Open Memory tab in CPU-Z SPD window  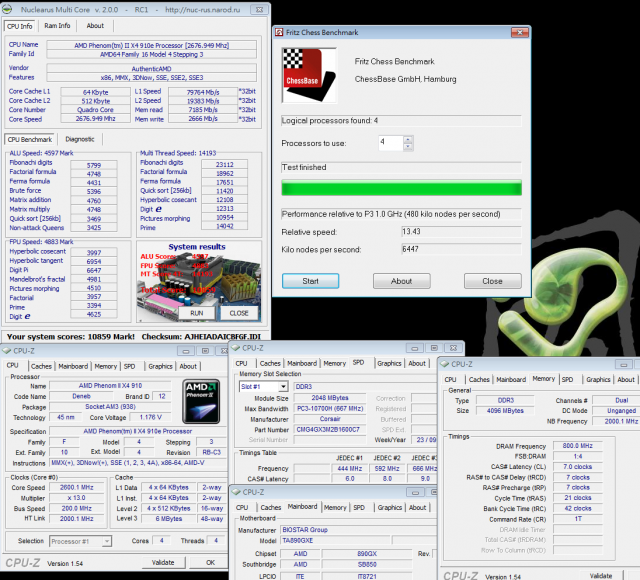(335, 363)
